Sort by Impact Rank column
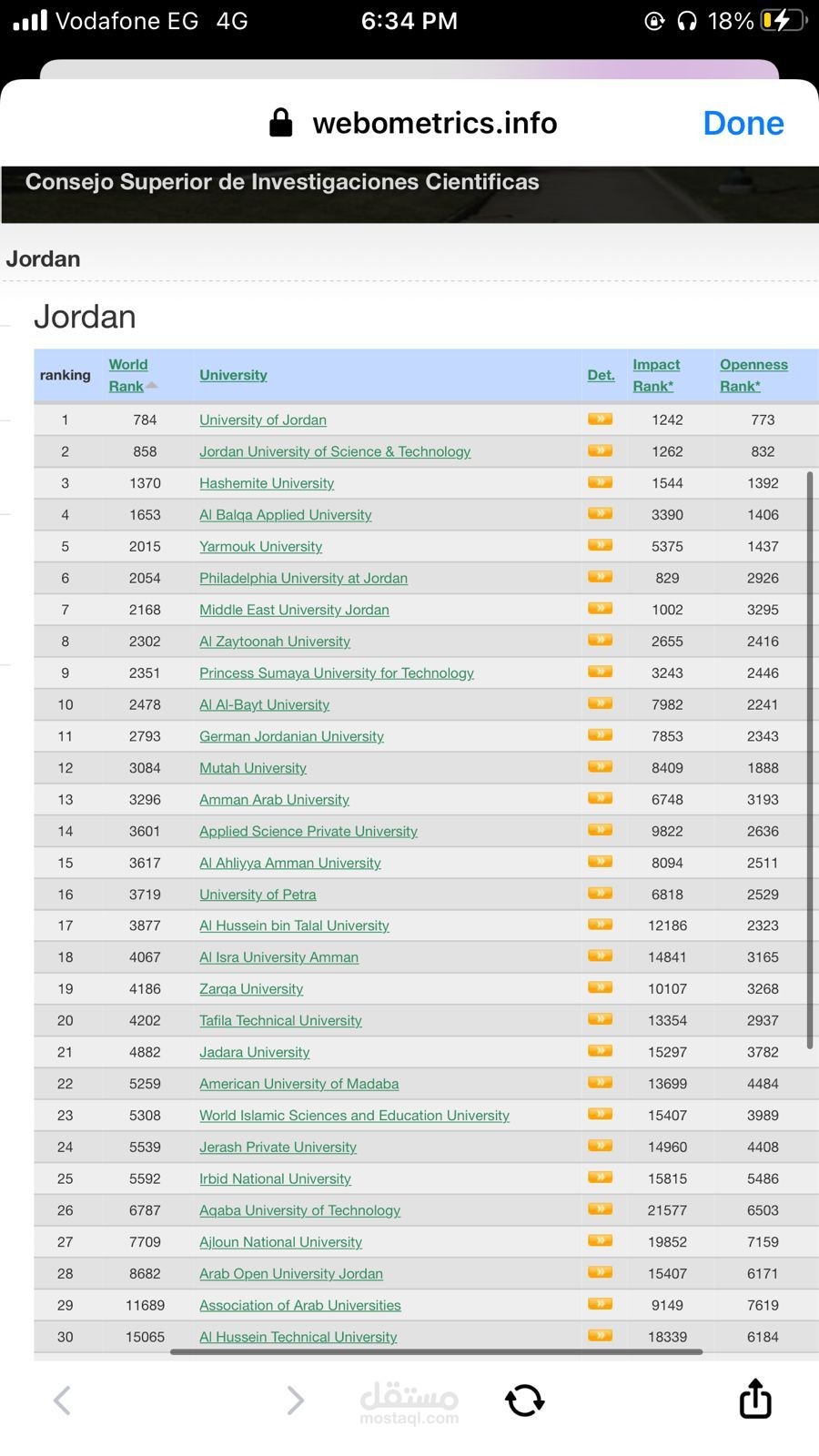This screenshot has width=819, height=1456. pyautogui.click(x=656, y=375)
